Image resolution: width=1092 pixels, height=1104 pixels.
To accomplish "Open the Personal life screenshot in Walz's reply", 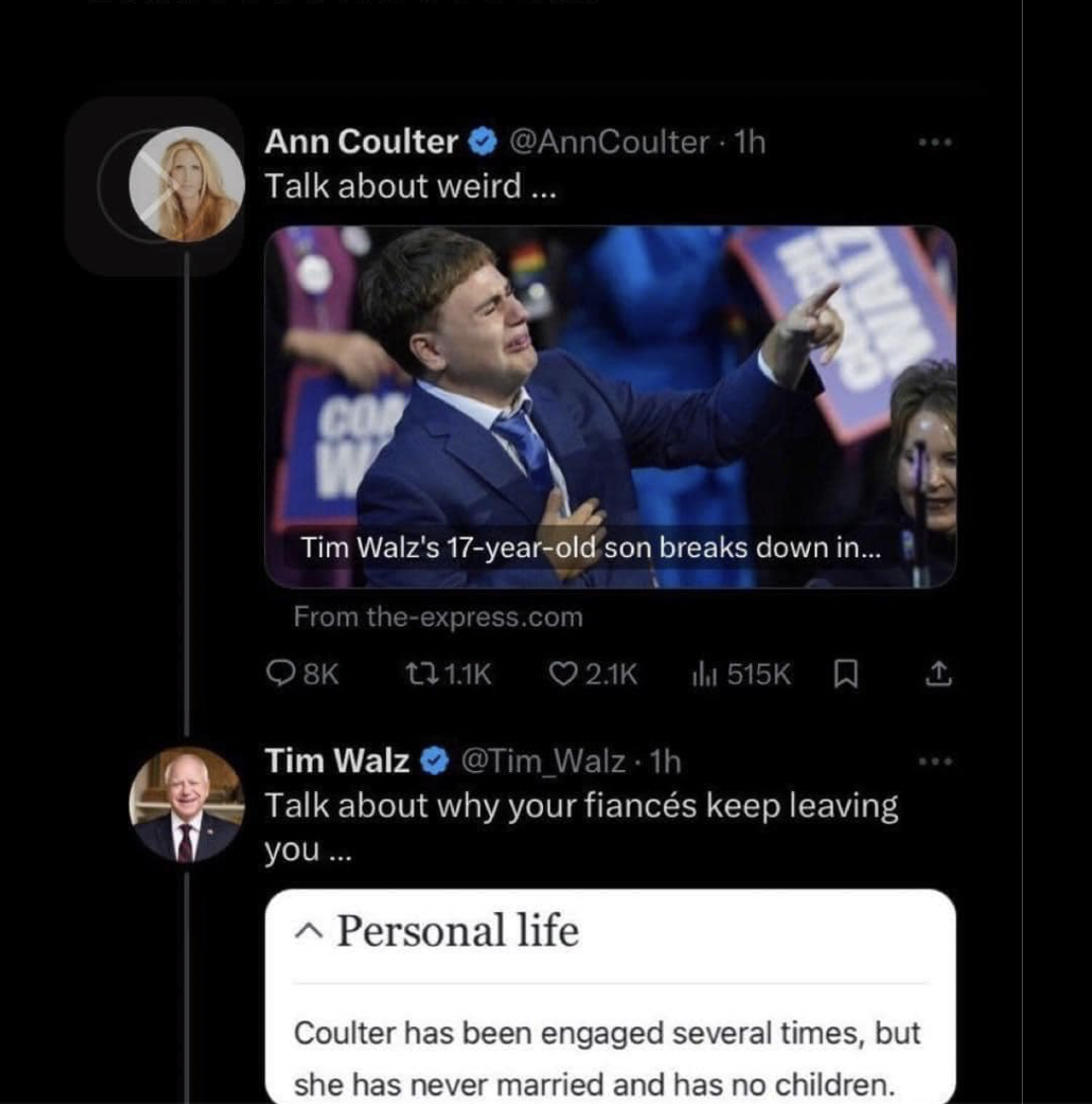I will [610, 1008].
